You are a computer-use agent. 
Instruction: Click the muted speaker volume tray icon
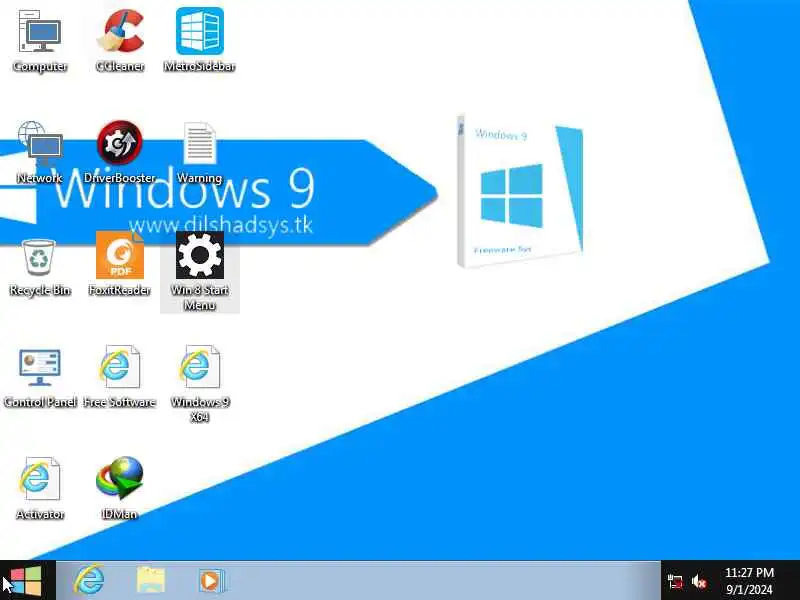click(x=699, y=581)
